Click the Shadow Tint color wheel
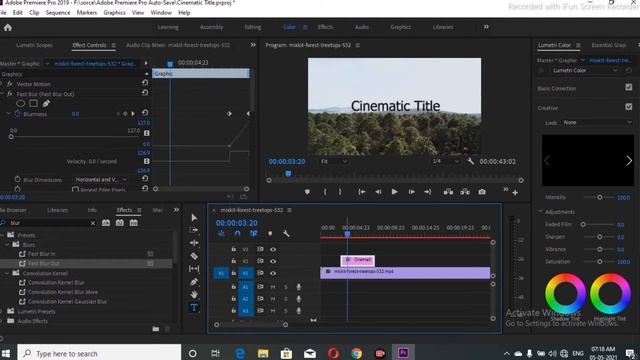The image size is (640, 360). pos(565,293)
